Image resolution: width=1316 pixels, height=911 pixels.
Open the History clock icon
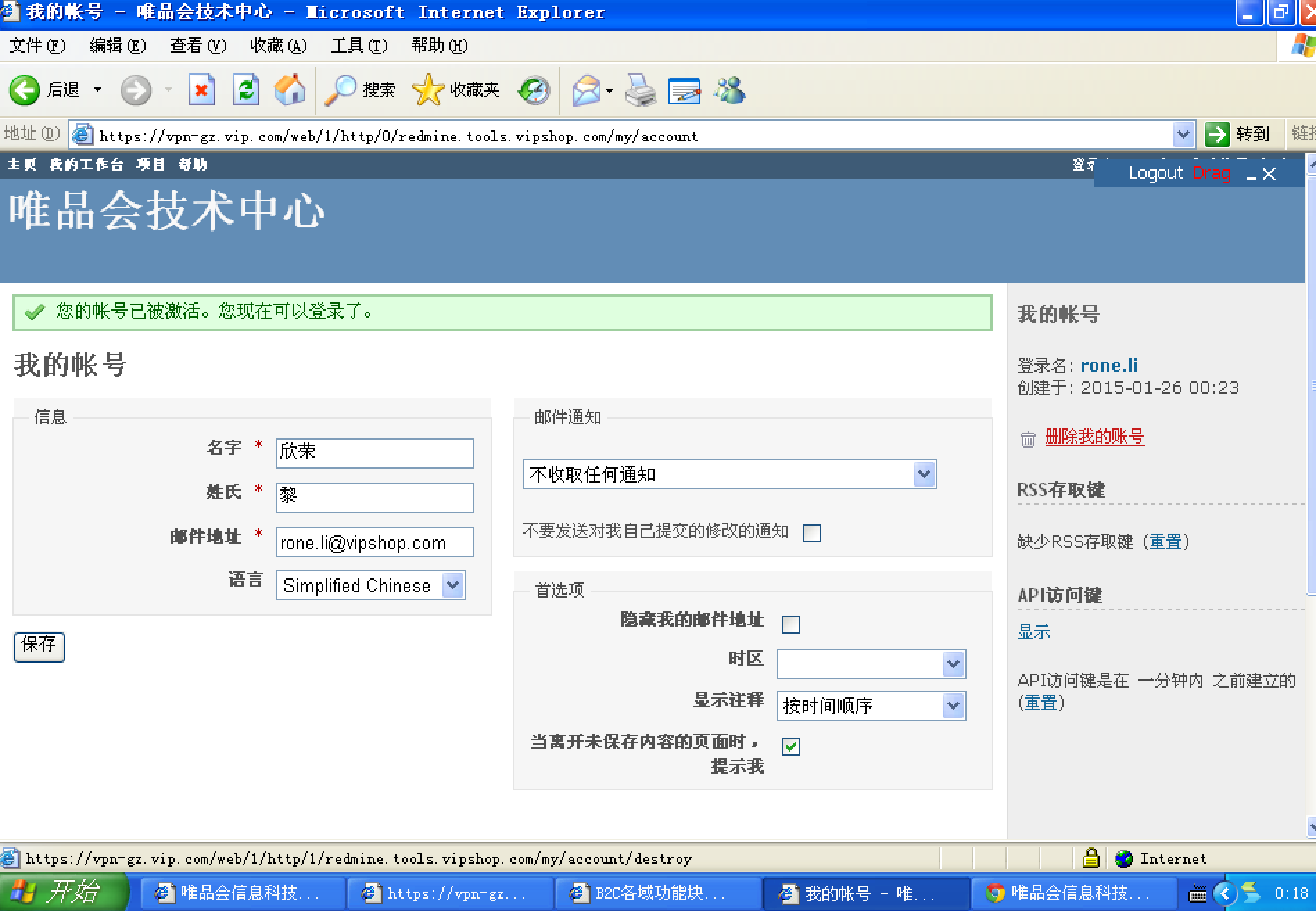click(x=534, y=90)
